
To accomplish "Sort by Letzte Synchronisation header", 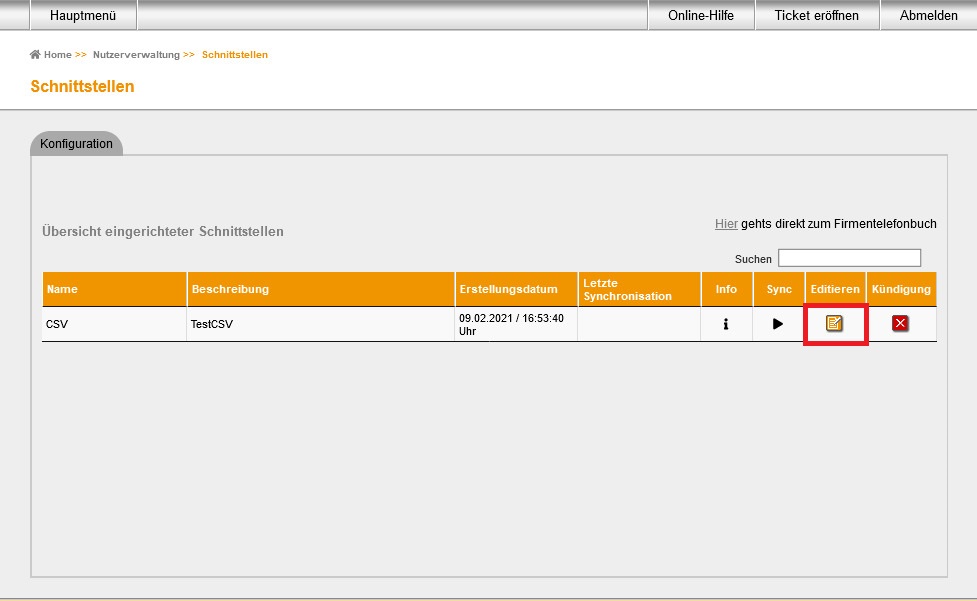I will [x=640, y=289].
